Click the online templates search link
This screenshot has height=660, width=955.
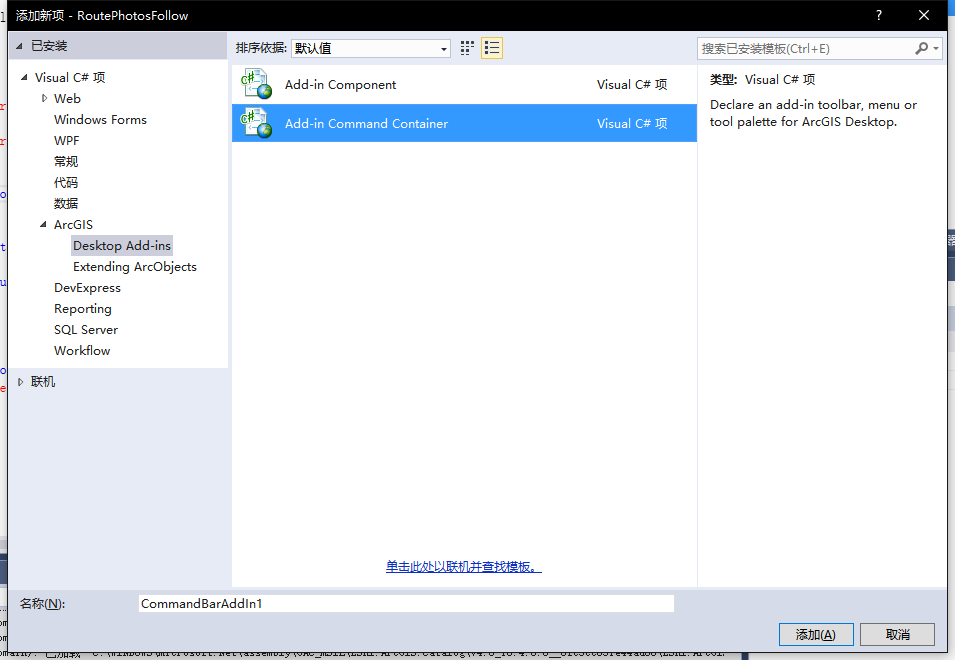463,567
